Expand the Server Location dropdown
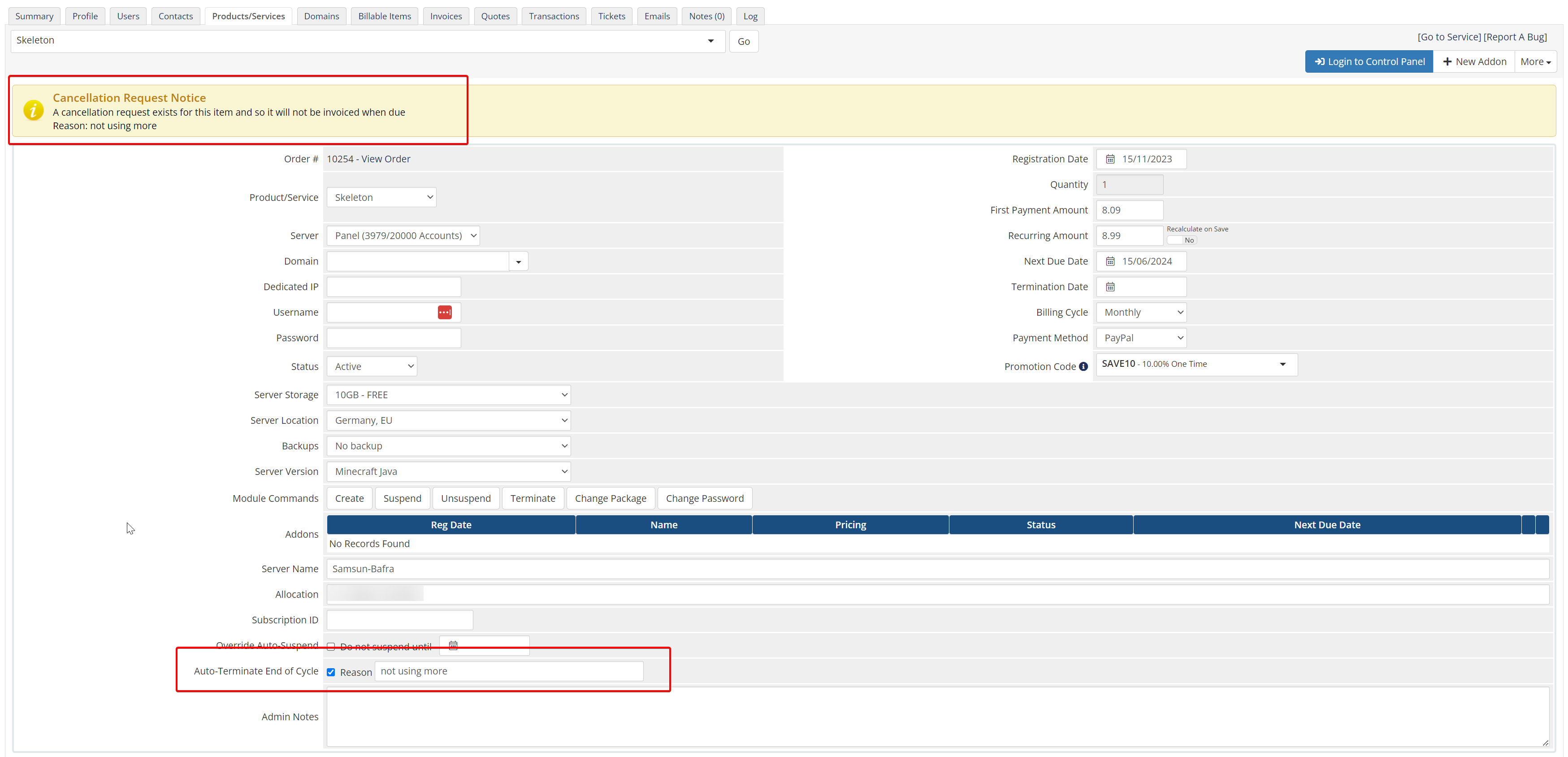Image resolution: width=1568 pixels, height=757 pixels. pos(448,420)
